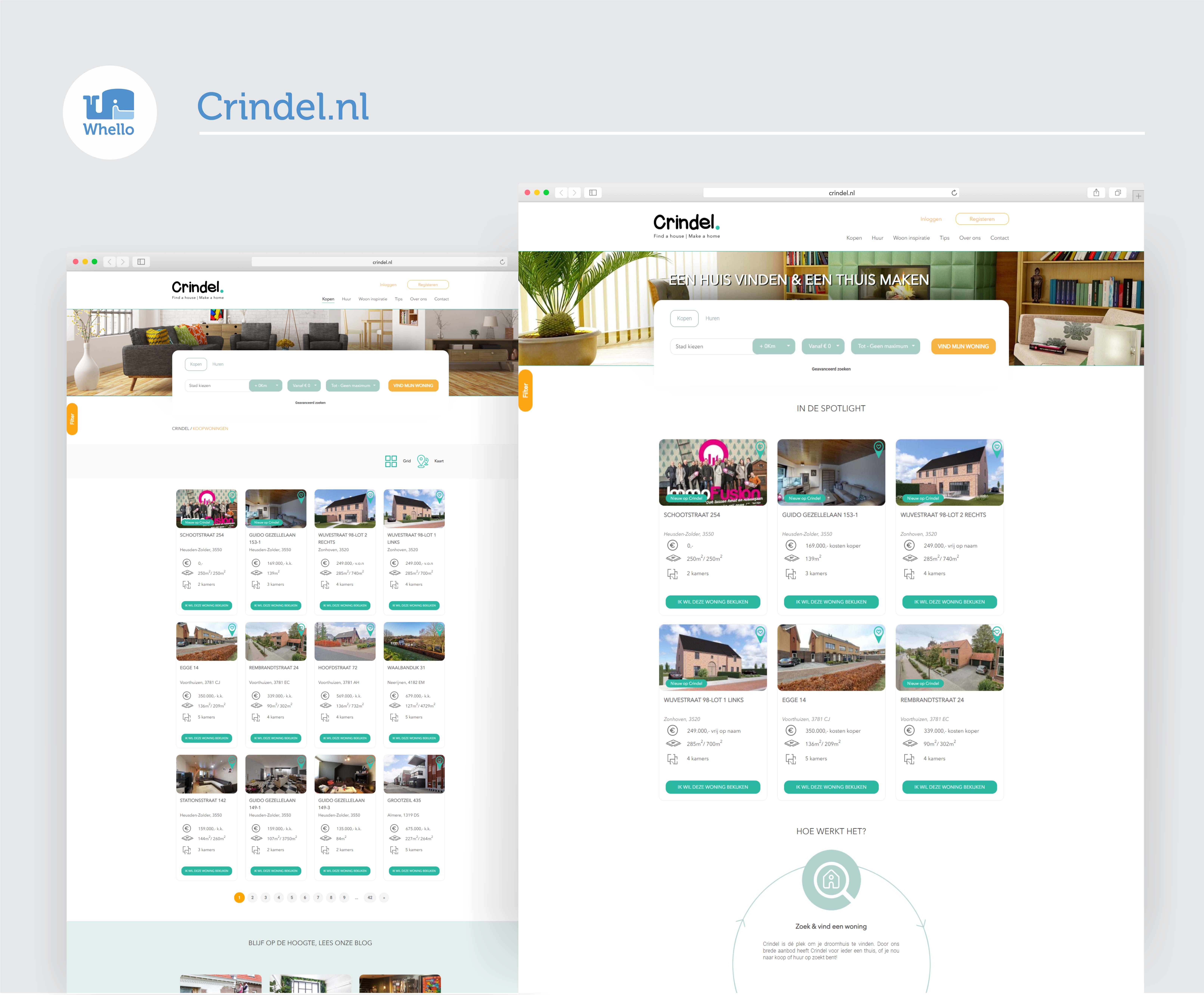
Task: Favorite Rembrandtstraat 24 spotlight card heart pin
Action: [x=997, y=634]
